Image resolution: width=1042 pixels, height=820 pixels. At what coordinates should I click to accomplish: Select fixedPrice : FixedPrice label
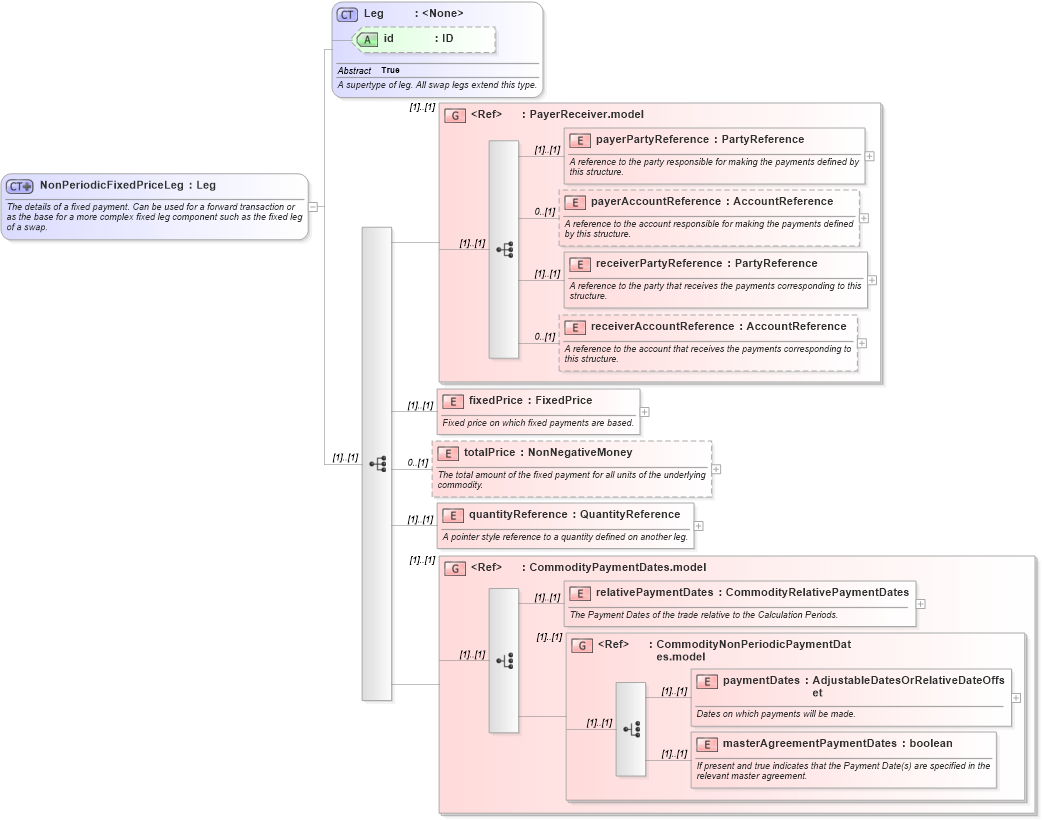click(x=530, y=400)
